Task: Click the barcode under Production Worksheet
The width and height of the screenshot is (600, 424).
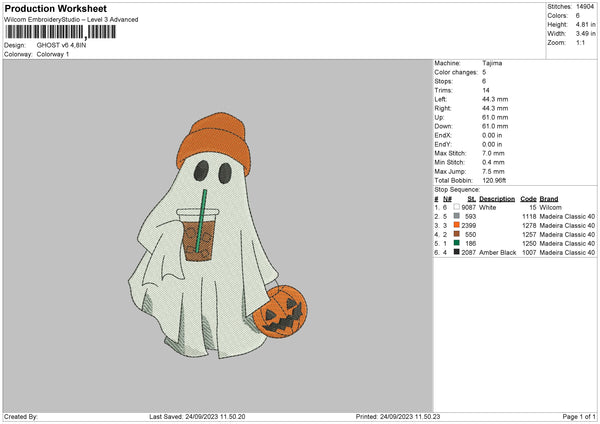Action: click(x=60, y=32)
